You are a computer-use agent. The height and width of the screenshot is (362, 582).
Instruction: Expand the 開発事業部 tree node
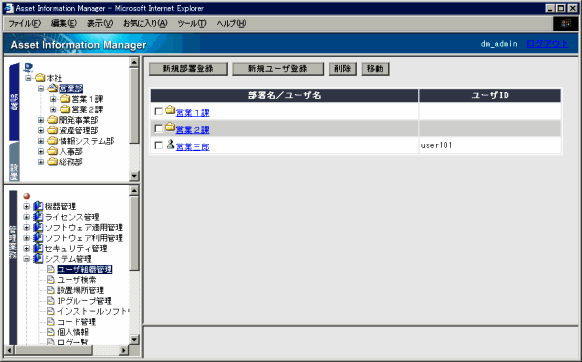click(x=41, y=120)
